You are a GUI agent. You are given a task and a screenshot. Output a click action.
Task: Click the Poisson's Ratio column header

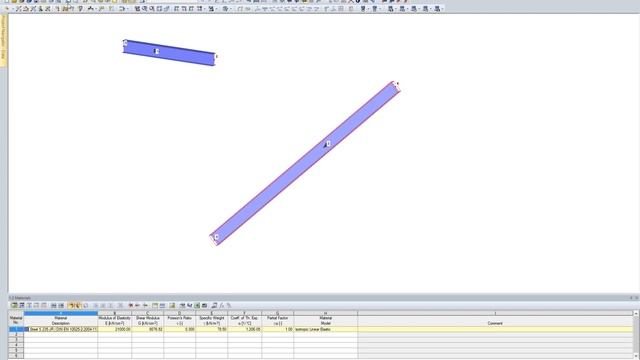[x=180, y=320]
